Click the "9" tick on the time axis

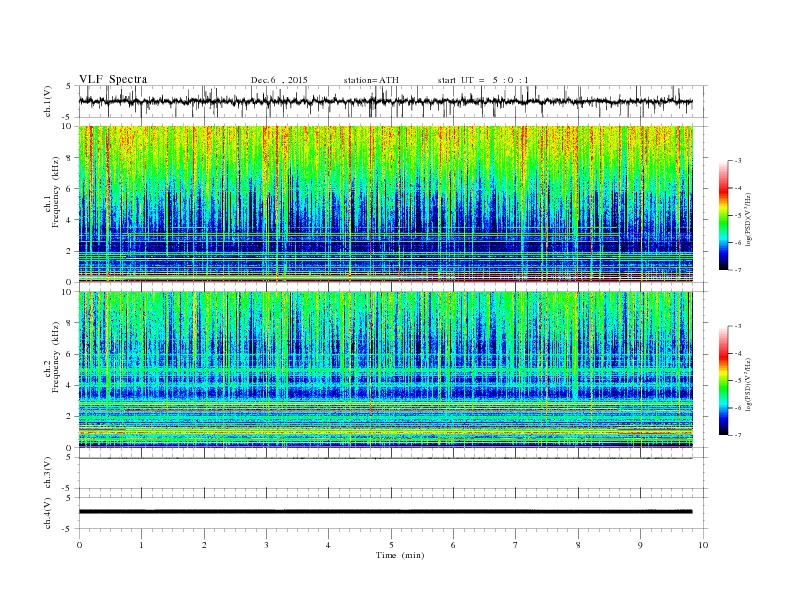[640, 545]
